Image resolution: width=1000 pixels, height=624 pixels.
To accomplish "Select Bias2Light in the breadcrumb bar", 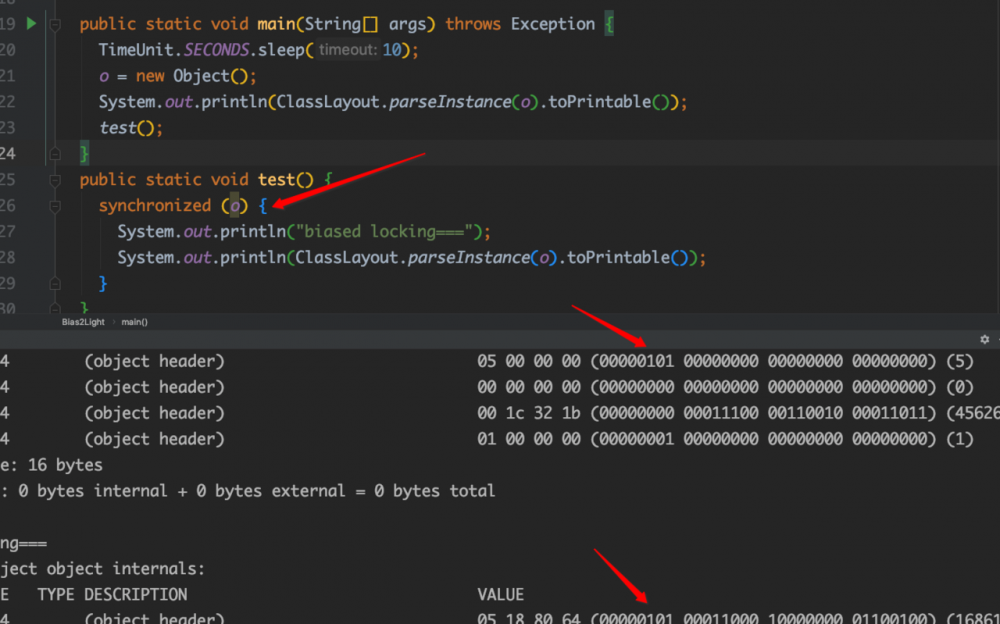I will point(84,322).
